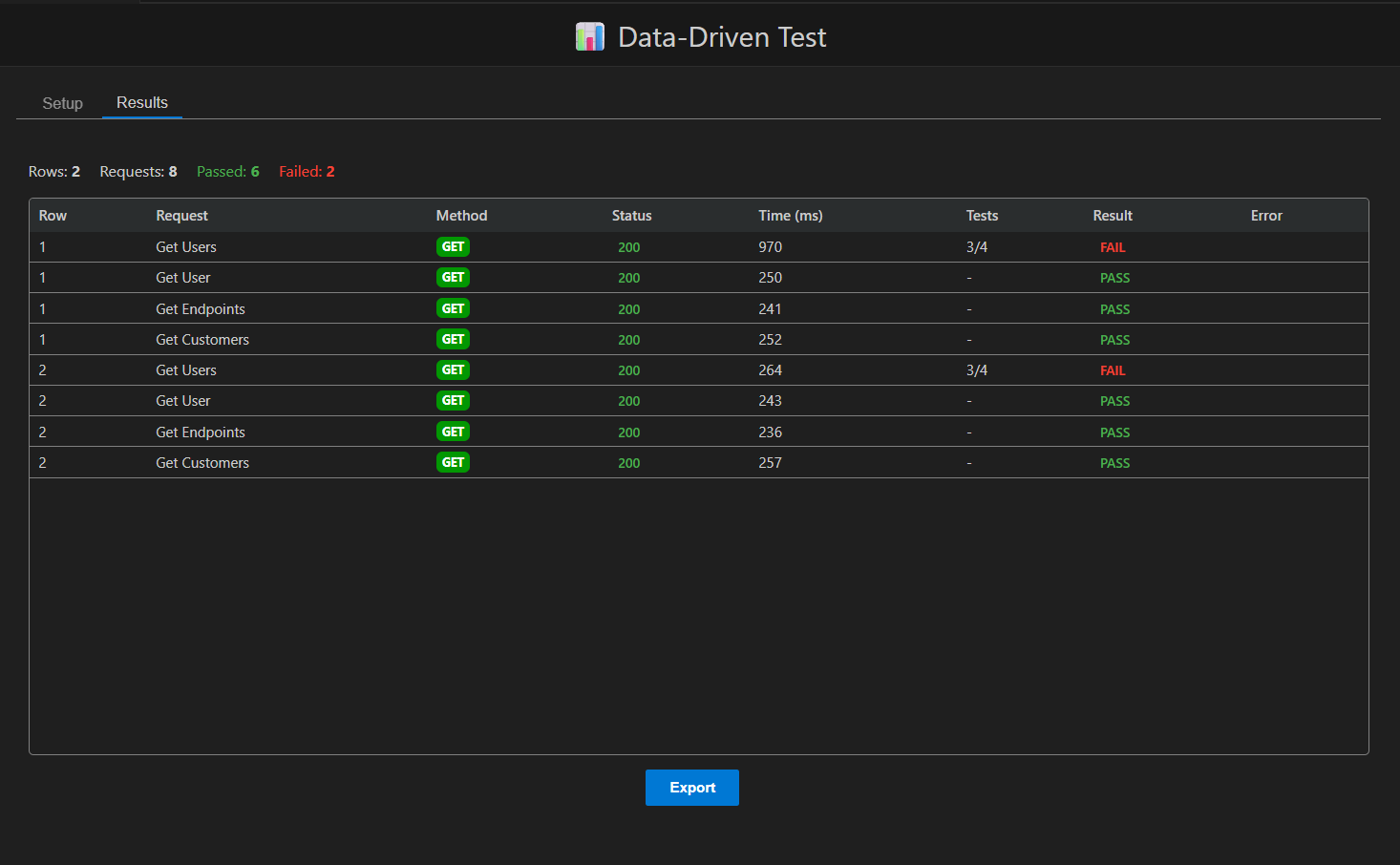Select the Results tab

pos(142,102)
